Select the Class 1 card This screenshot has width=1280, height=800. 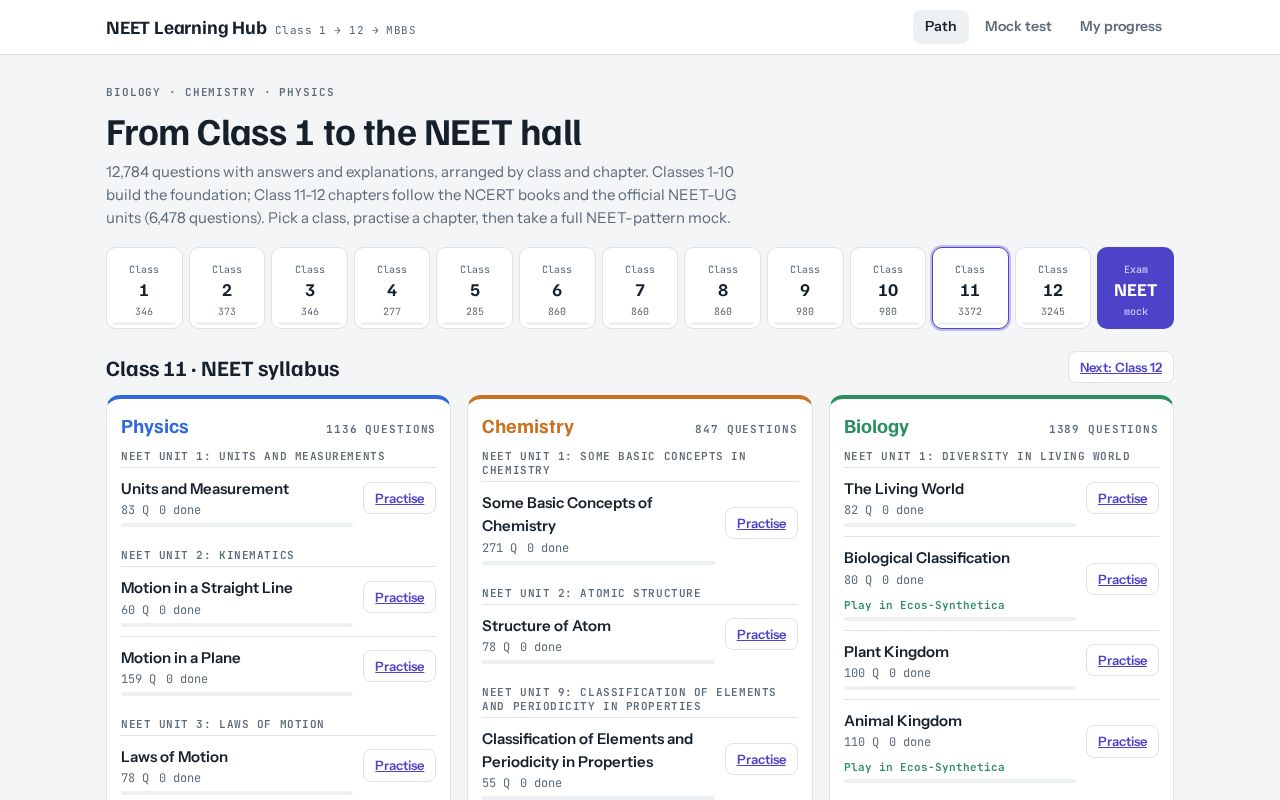[x=144, y=288]
